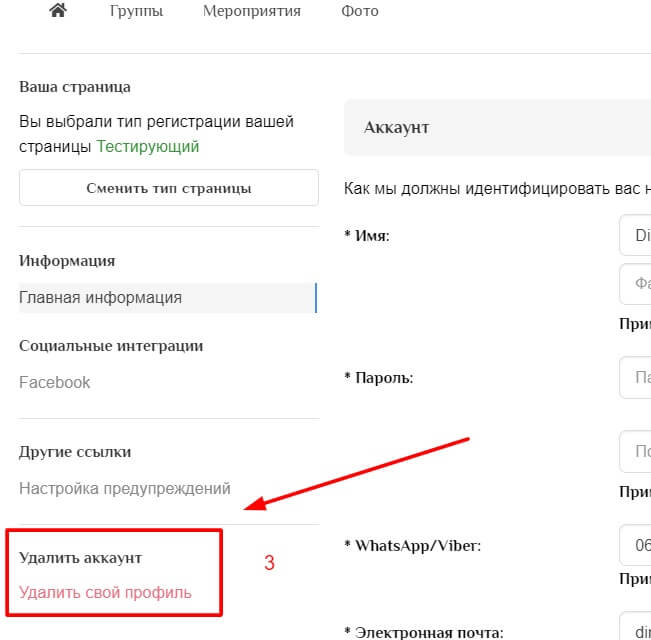Select Главная информация in the sidebar
651x640 pixels.
168,298
